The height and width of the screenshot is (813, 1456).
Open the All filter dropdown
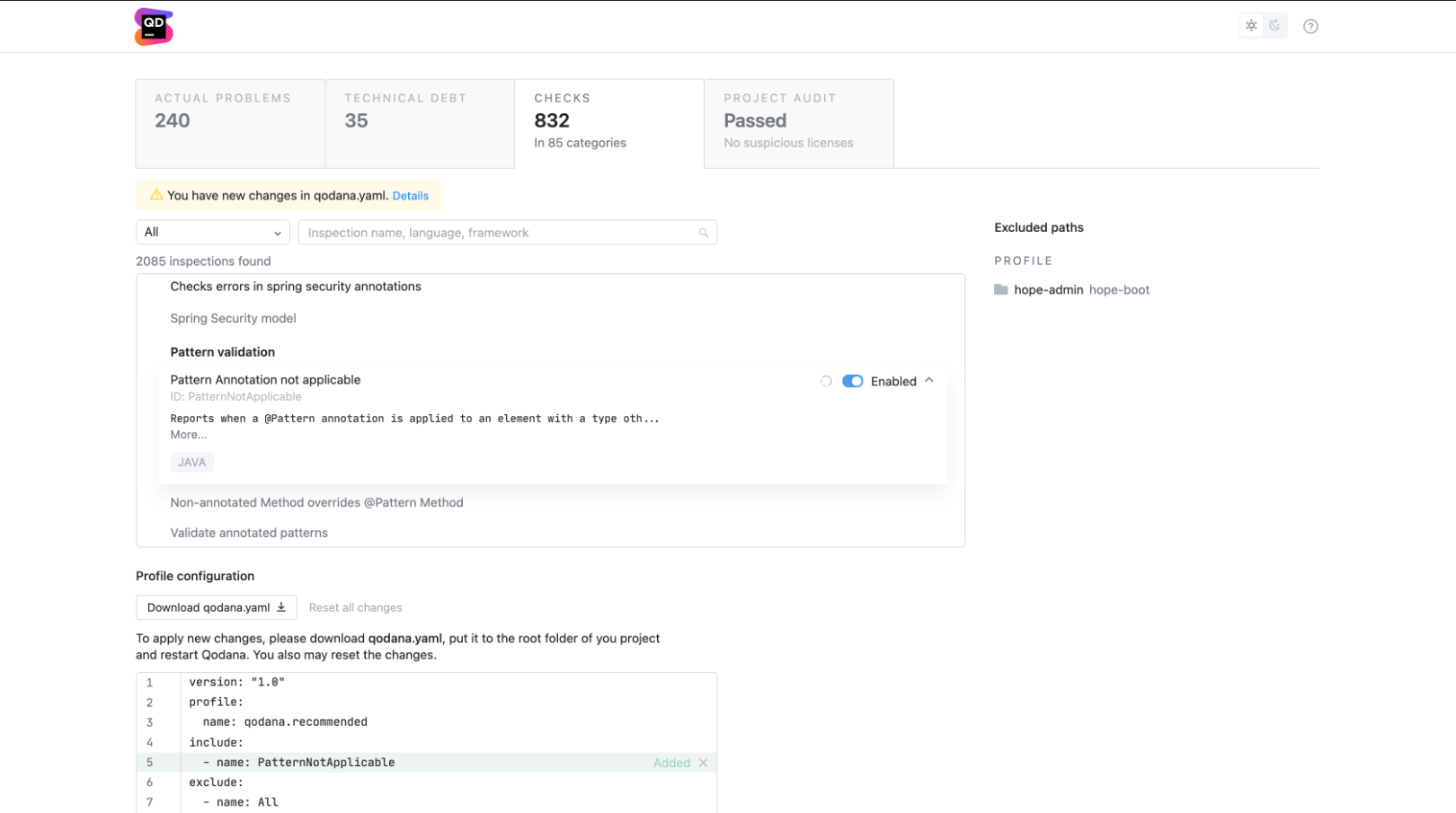tap(212, 232)
